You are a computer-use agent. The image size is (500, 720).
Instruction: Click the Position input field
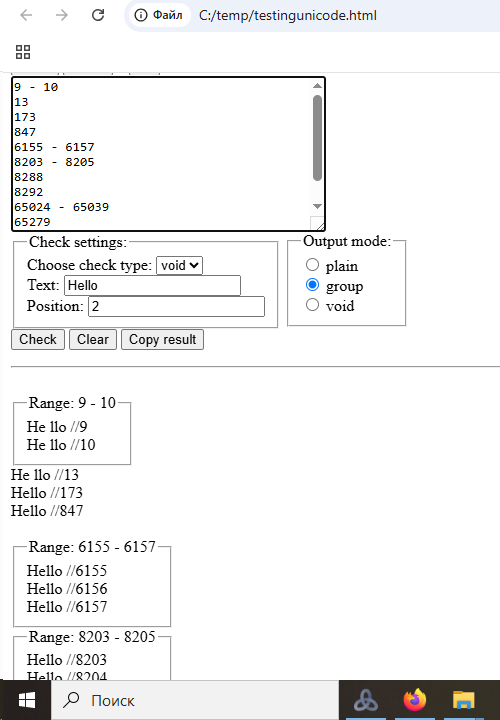176,306
